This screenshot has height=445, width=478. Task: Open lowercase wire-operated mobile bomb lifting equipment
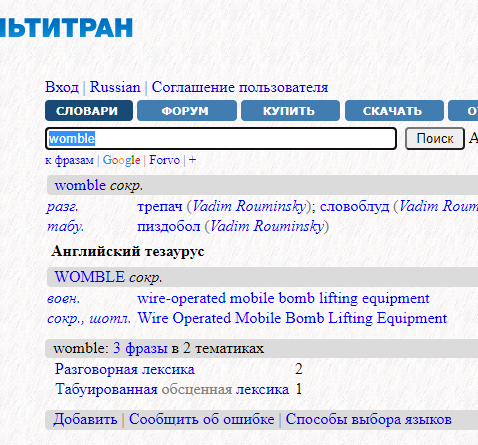pyautogui.click(x=283, y=298)
